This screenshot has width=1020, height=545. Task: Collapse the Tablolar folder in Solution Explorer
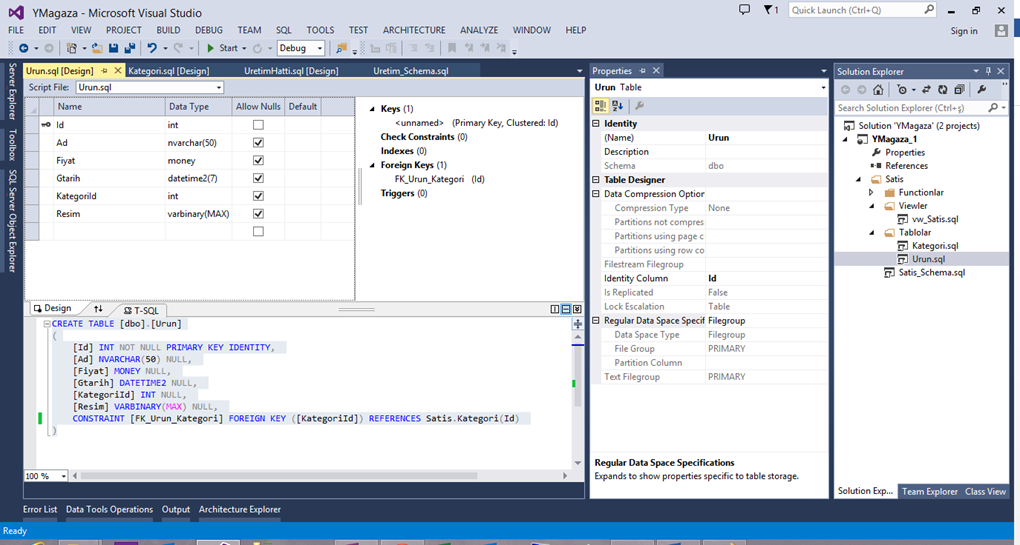click(872, 233)
